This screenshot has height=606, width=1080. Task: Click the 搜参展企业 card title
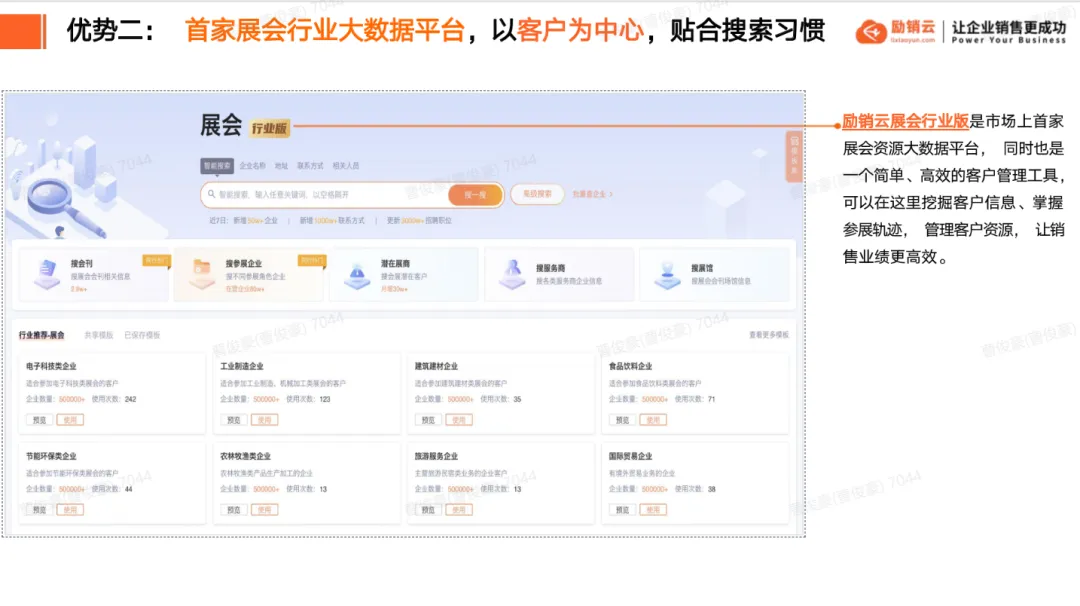(x=244, y=264)
